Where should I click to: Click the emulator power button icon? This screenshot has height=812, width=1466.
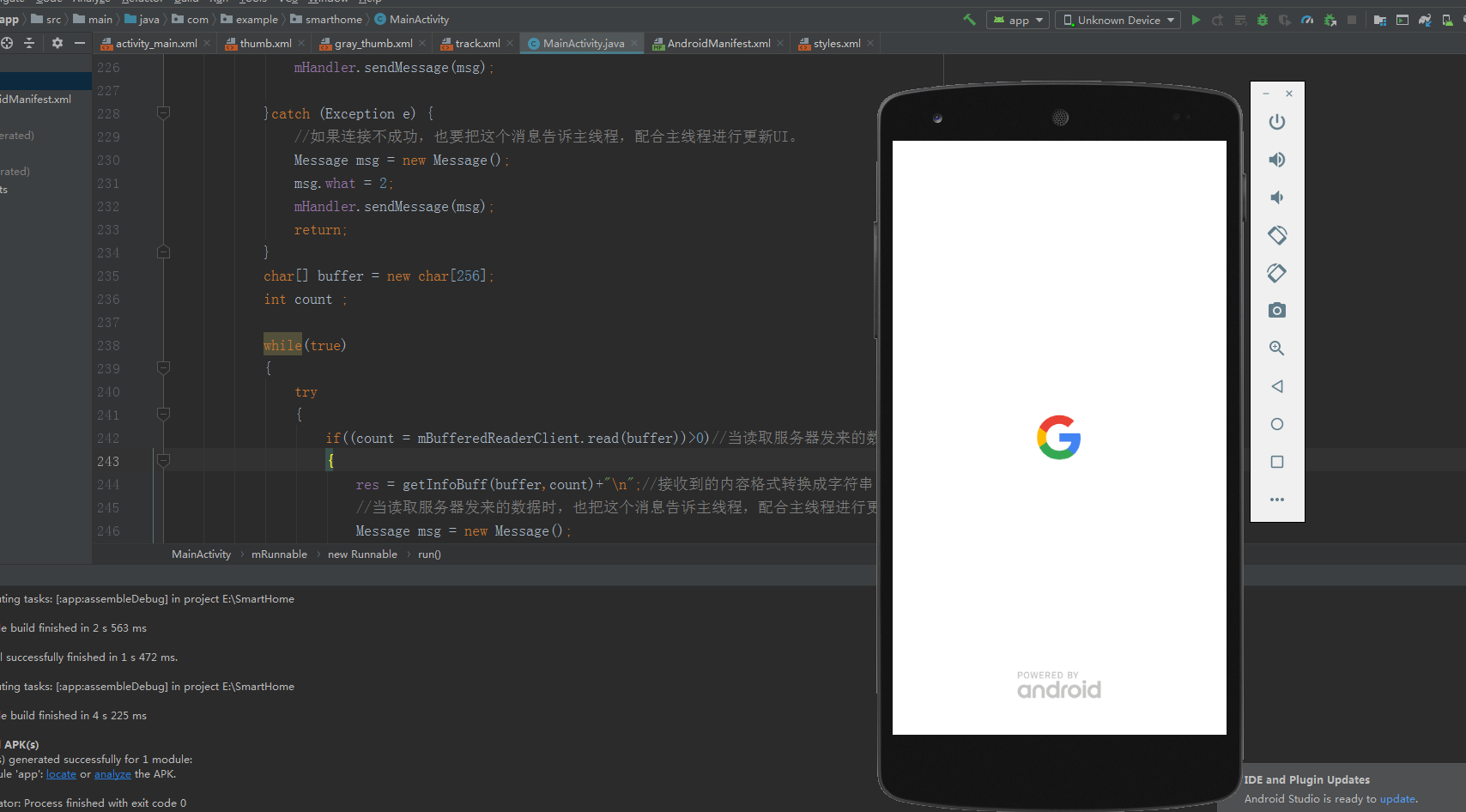(1276, 121)
